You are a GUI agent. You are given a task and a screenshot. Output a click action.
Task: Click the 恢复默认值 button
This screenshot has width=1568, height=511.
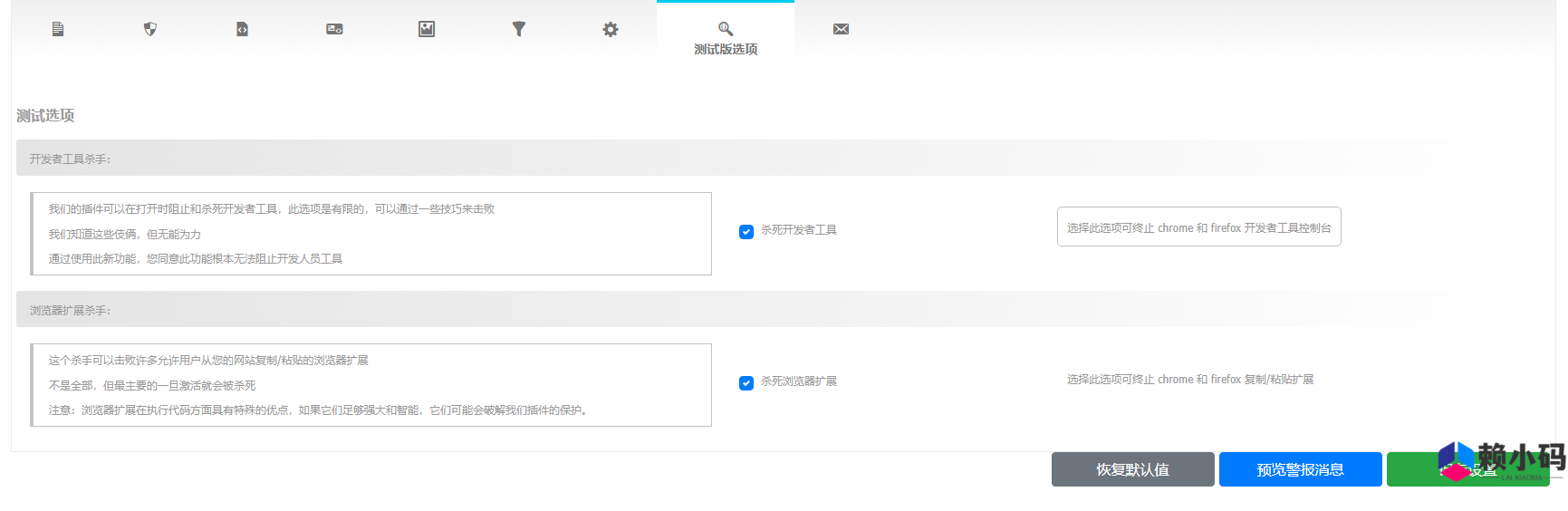pyautogui.click(x=1132, y=469)
